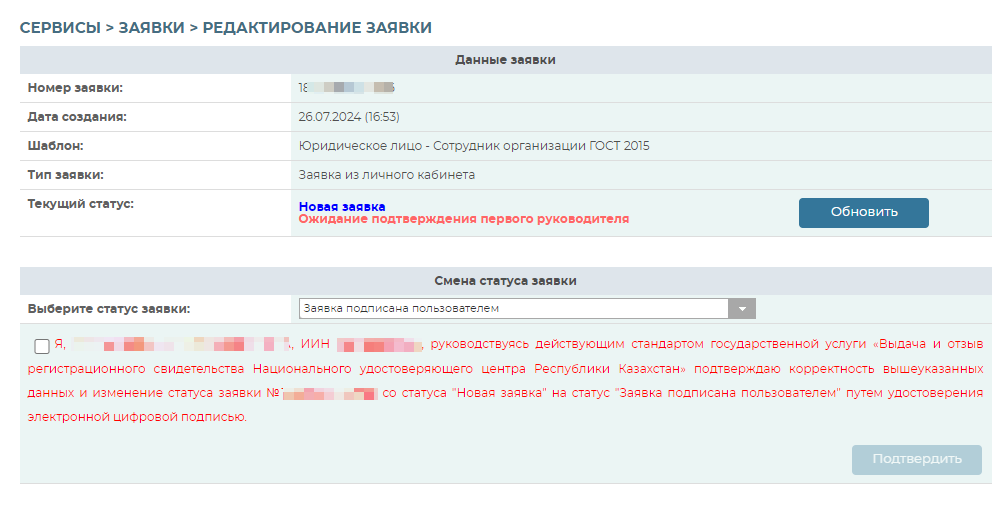Click 'РЕДАКТИРОВАНИЕ ЗАЯВКИ' breadcrumb text
The width and height of the screenshot is (1002, 510).
click(317, 28)
